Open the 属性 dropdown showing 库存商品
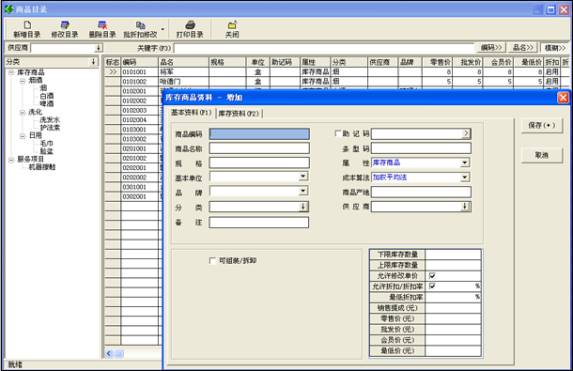Image resolution: width=573 pixels, height=371 pixels. coord(465,163)
